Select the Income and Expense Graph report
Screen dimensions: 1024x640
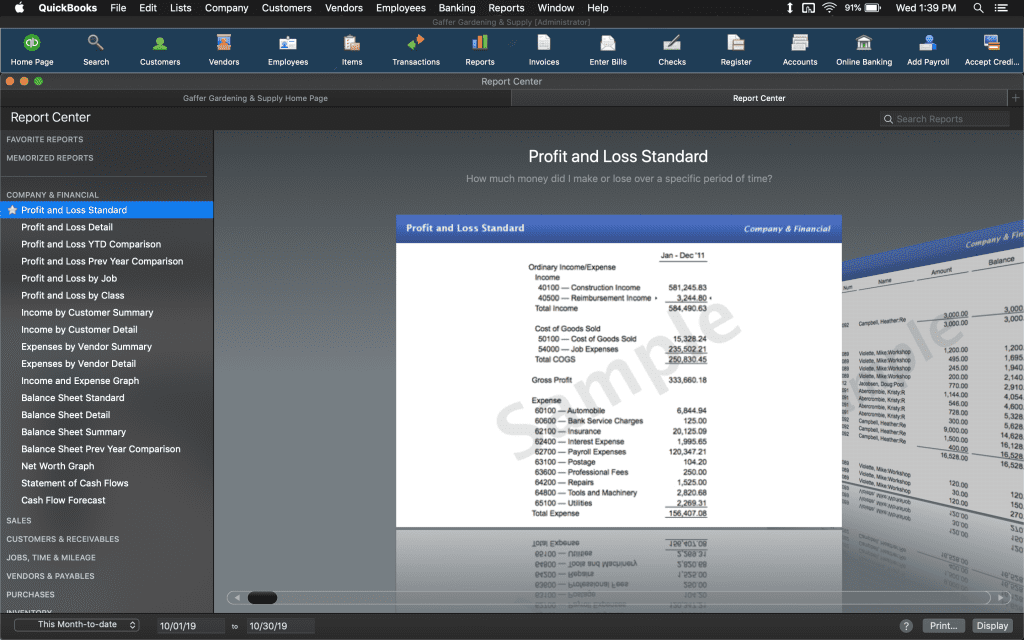(x=80, y=380)
